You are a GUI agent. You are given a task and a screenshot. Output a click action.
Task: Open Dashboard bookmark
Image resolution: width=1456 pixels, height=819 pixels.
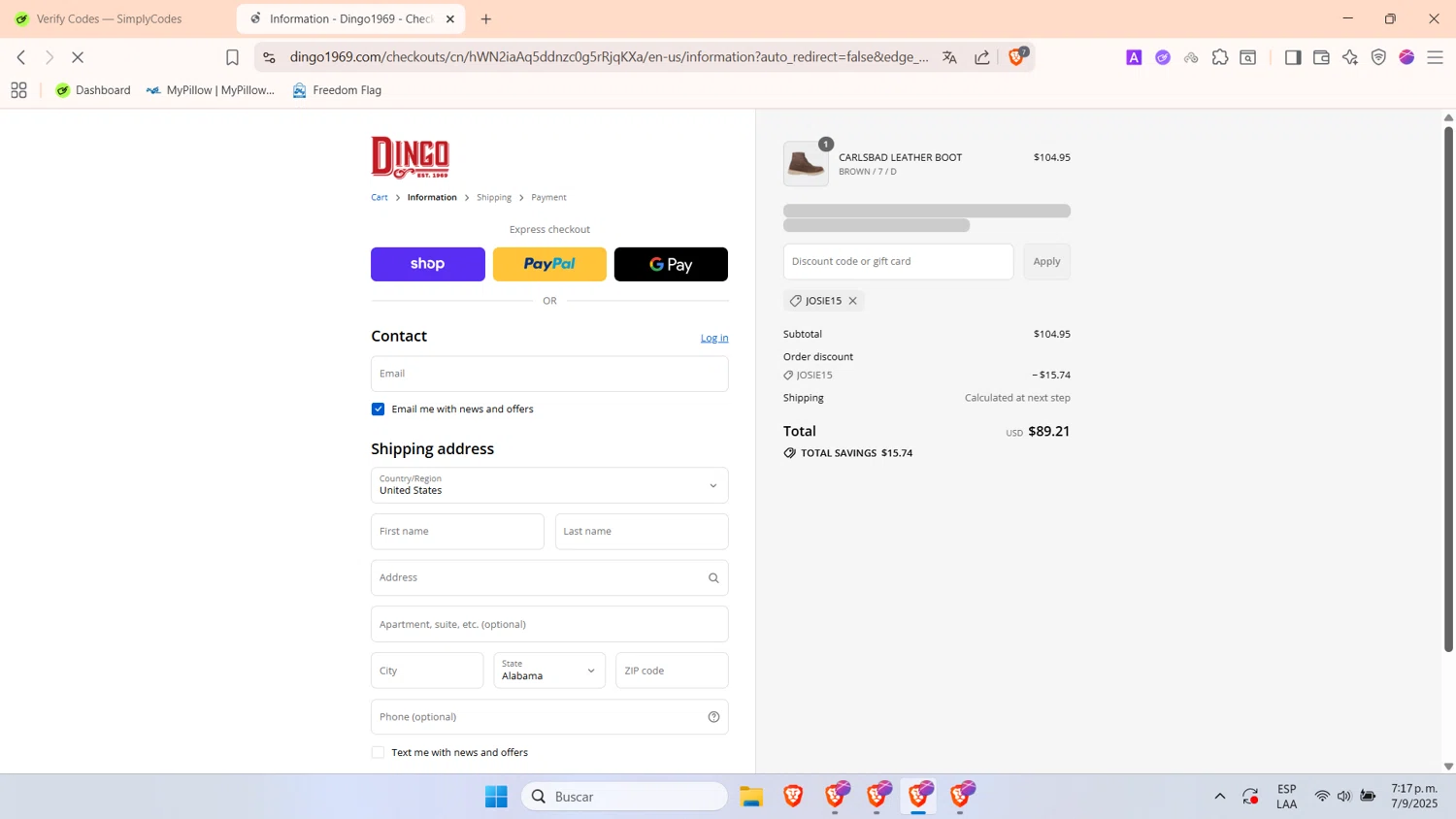93,90
